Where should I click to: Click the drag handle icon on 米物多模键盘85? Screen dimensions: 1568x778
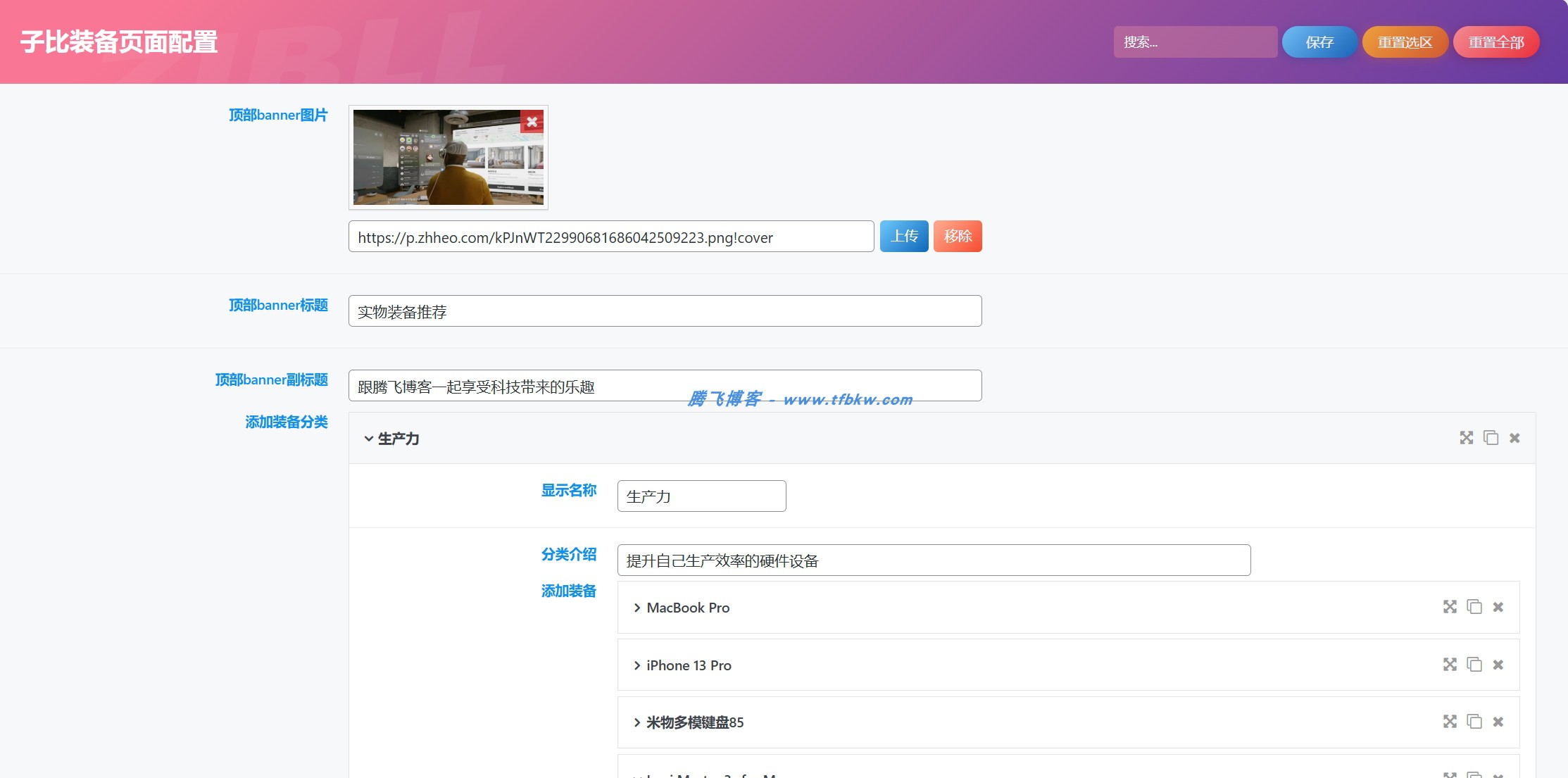[x=1450, y=722]
